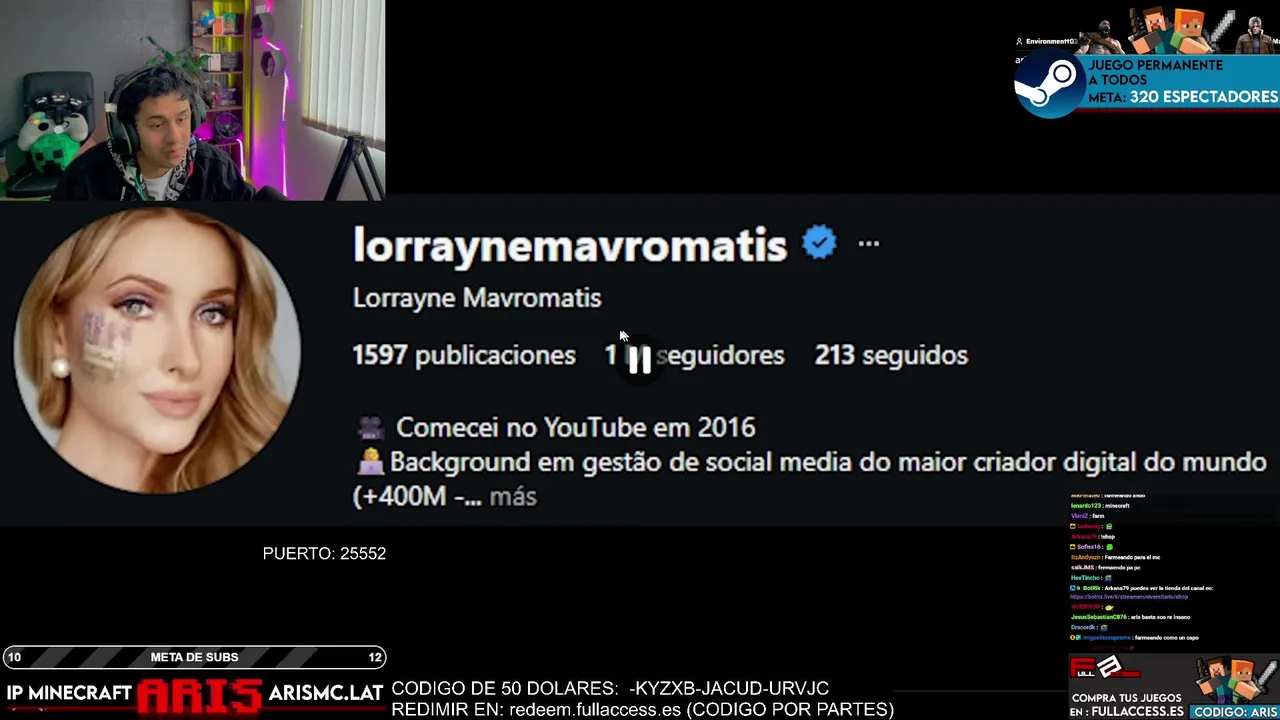Screen dimensions: 1280x720
Task: Open the 213 seguidos list
Action: [x=891, y=355]
